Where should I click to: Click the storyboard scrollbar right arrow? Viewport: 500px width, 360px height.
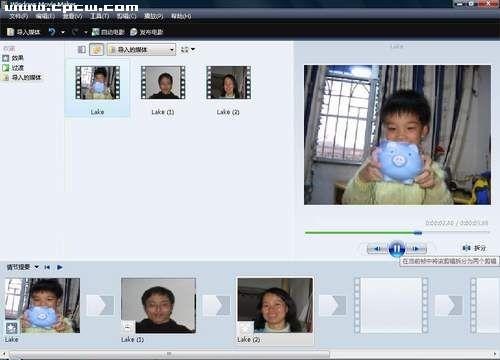pos(495,354)
